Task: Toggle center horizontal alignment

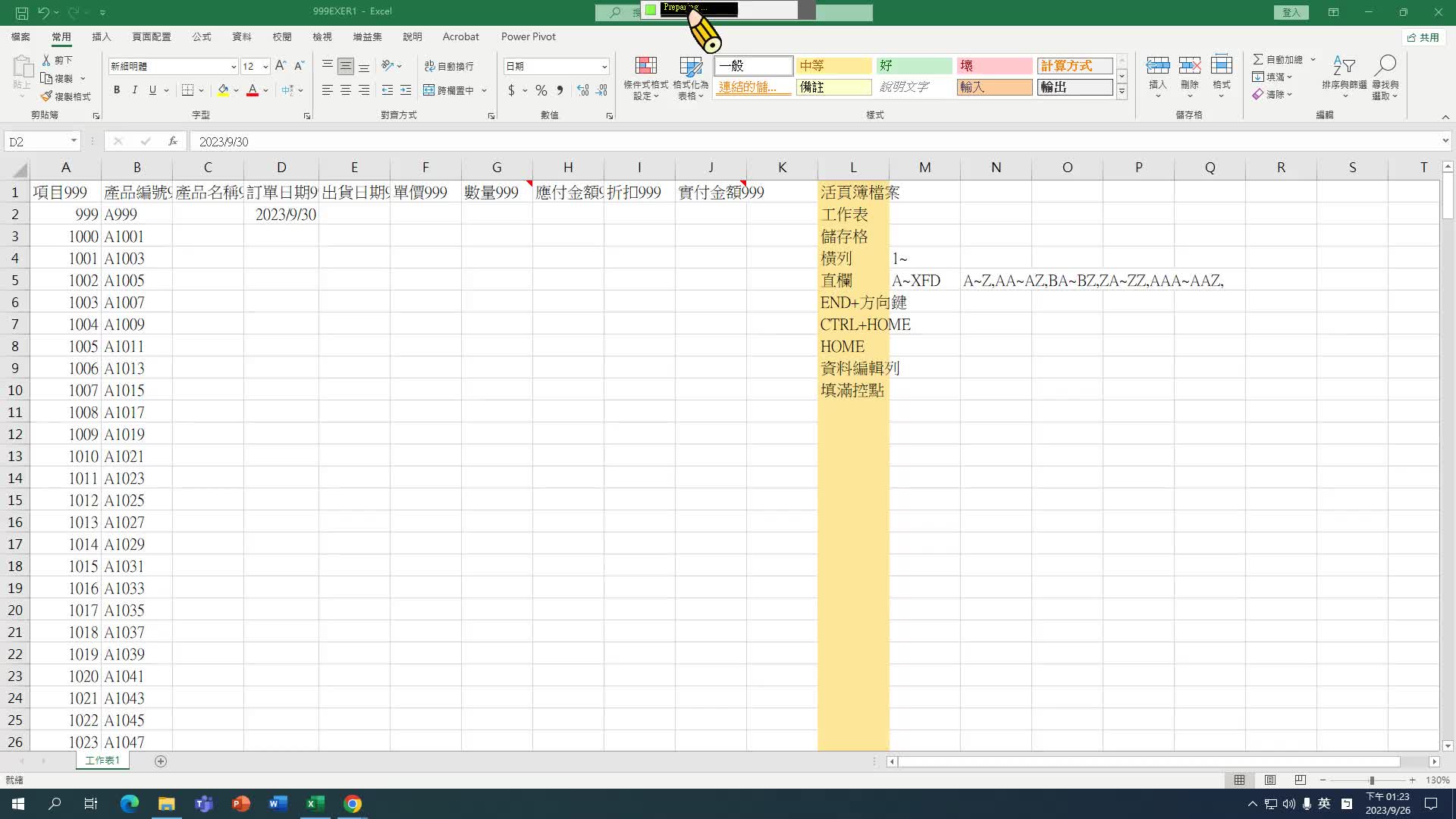Action: [x=346, y=90]
